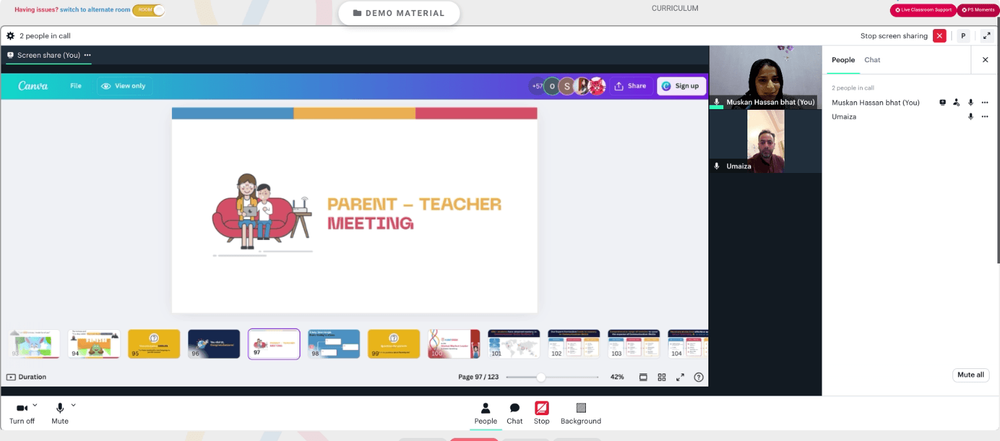Screen dimensions: 1000x441
Task: Switch to the Chat tab in side panel
Action: 872,60
